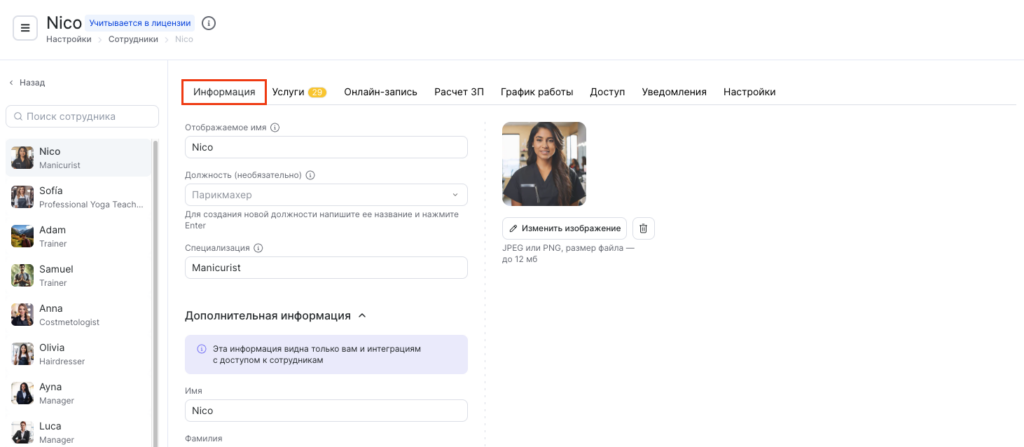
Task: Click the trash icon to delete image
Action: 643,228
